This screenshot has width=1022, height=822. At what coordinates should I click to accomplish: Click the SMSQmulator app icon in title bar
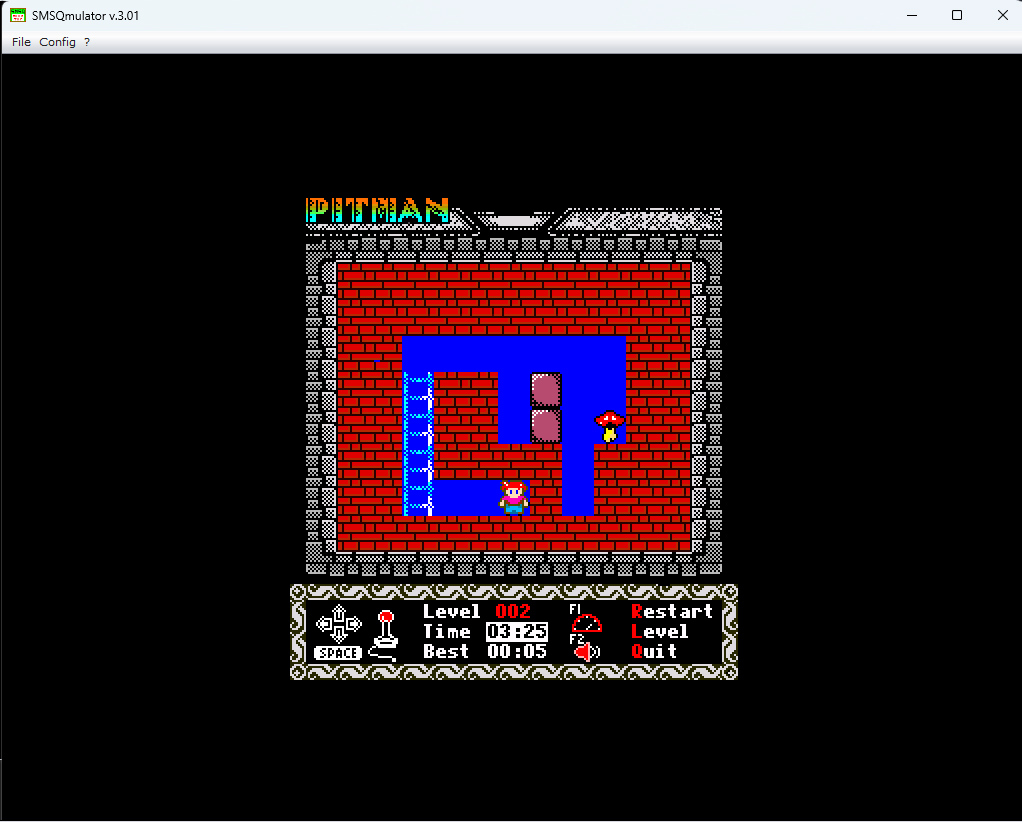18,15
